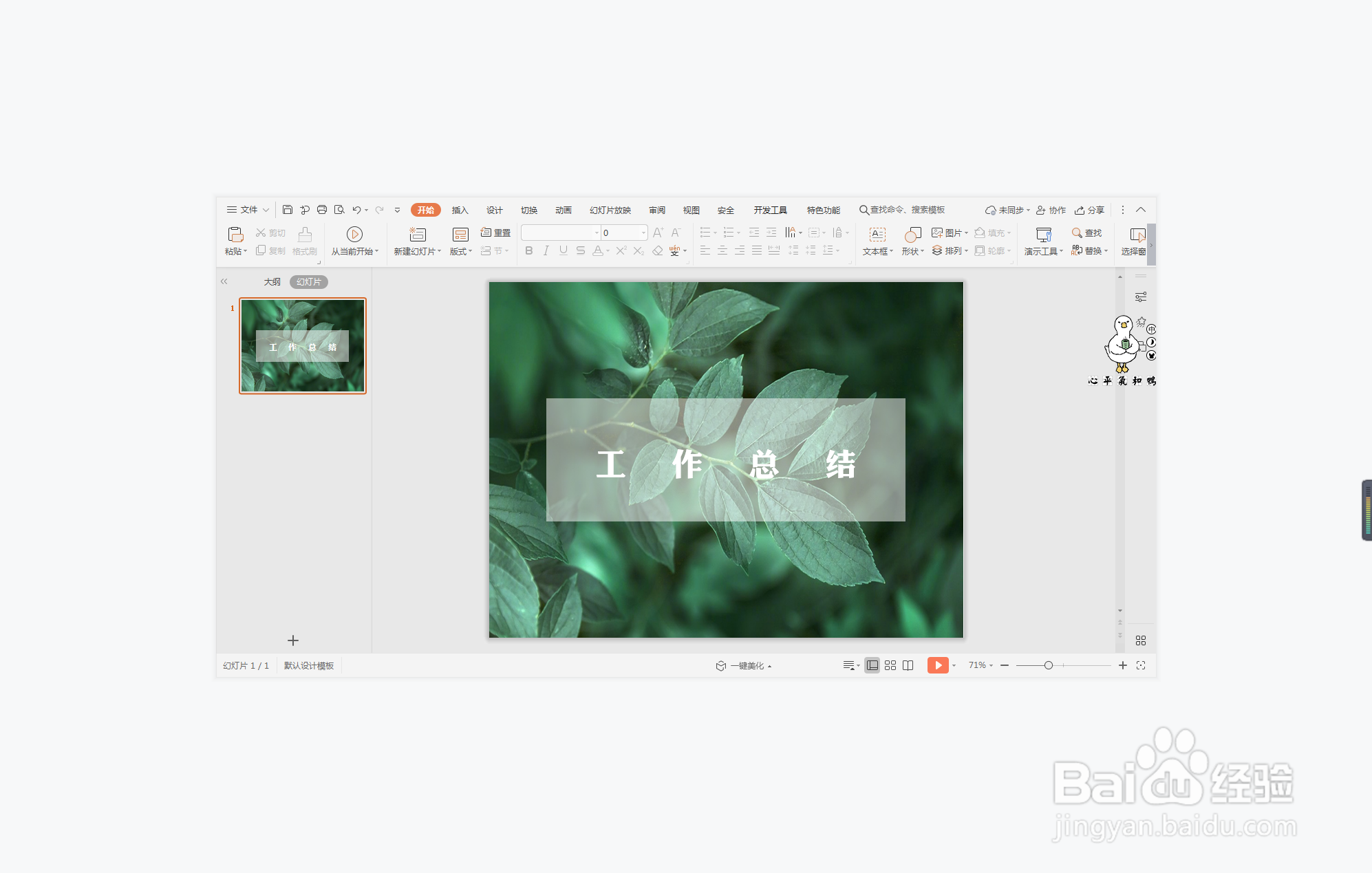Collapse the slide panel with double chevron
Image resolution: width=1372 pixels, height=873 pixels.
[x=224, y=281]
